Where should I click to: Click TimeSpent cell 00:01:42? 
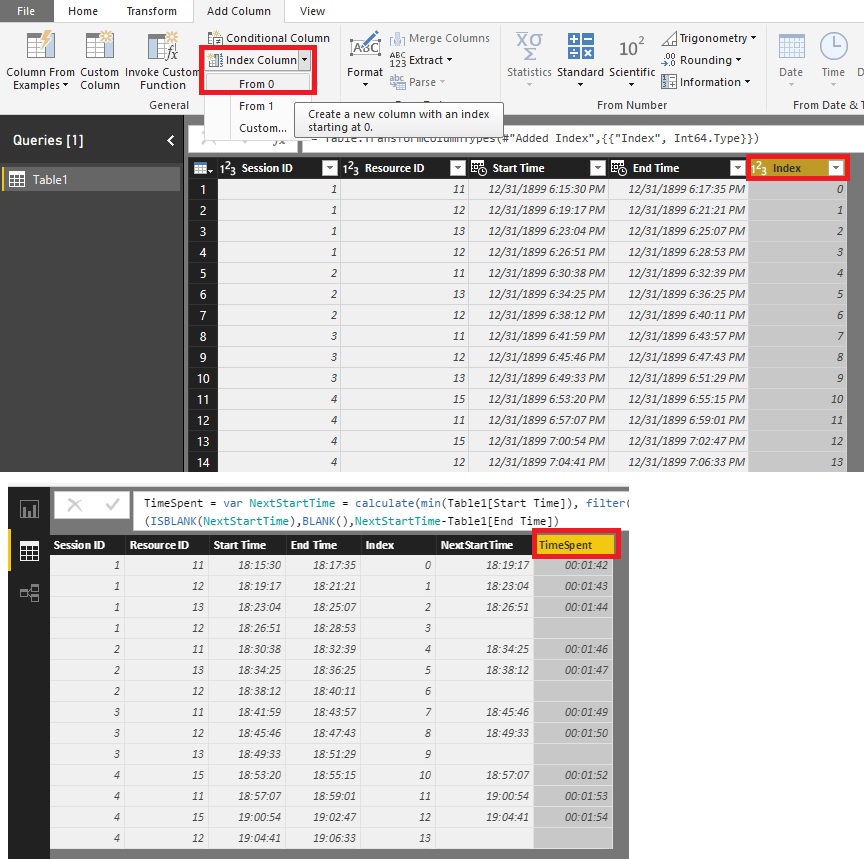(573, 565)
